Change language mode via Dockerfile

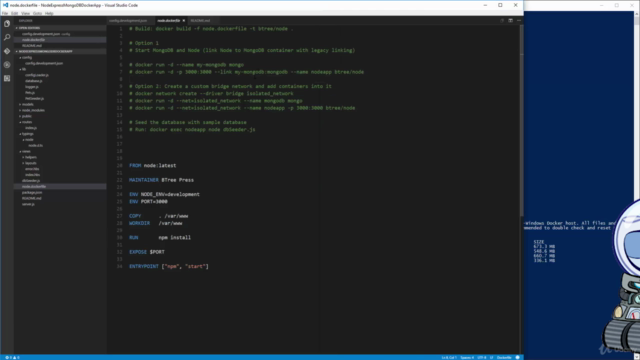pyautogui.click(x=504, y=358)
